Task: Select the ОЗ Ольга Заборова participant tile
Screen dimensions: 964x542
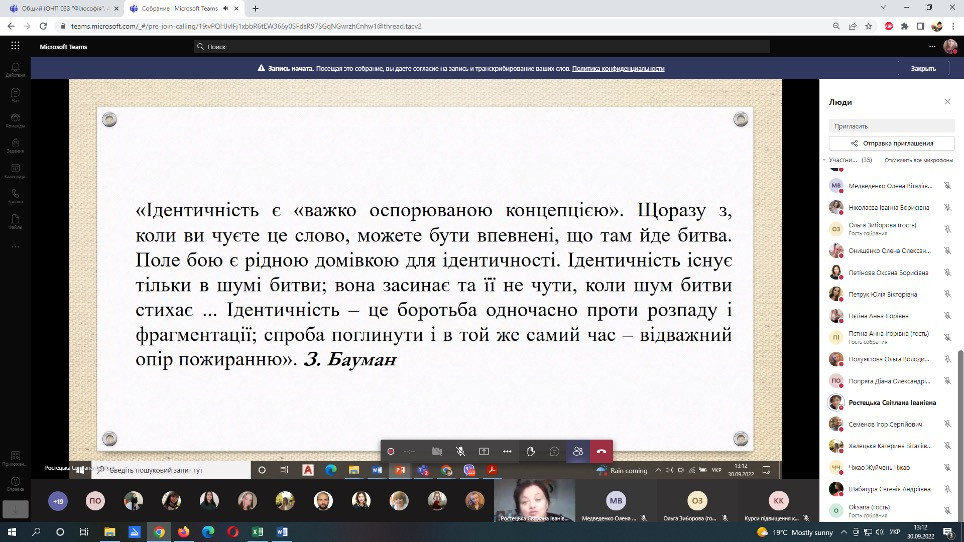Action: (x=697, y=501)
